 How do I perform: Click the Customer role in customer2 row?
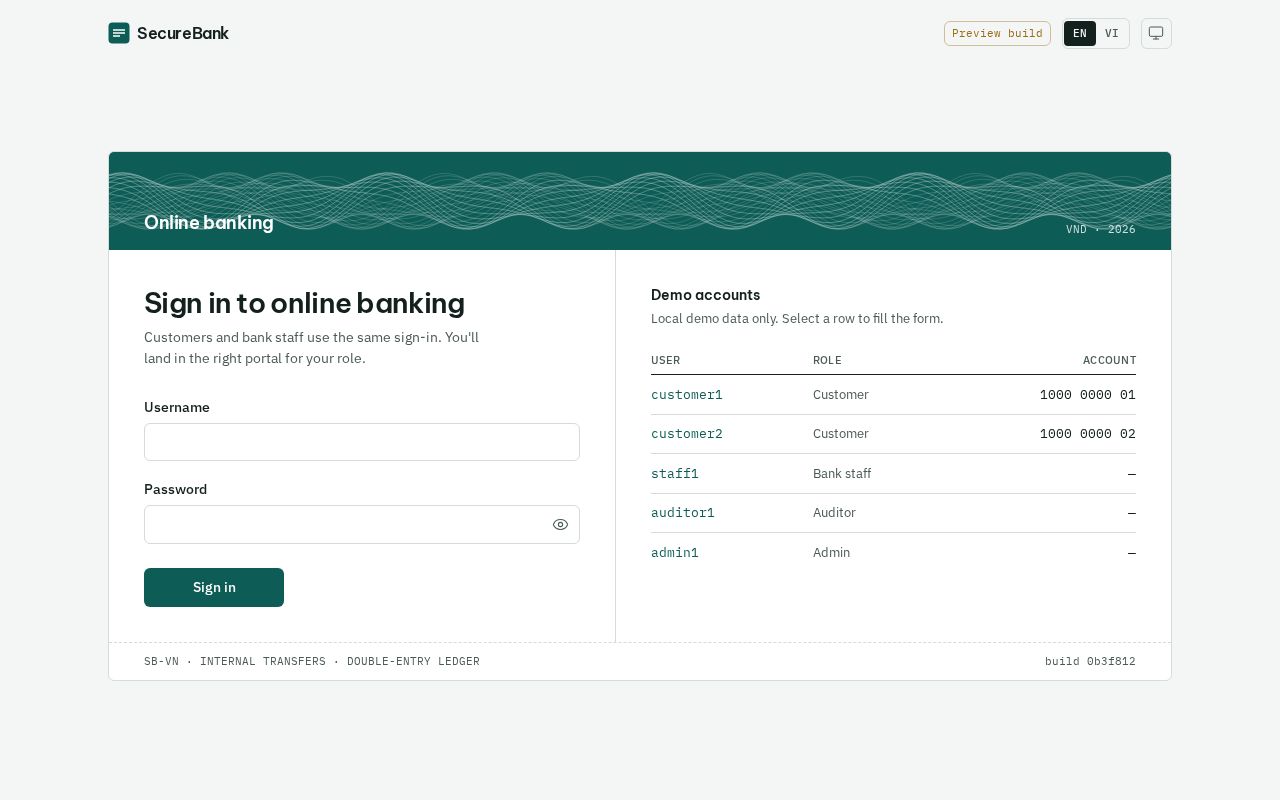(840, 434)
